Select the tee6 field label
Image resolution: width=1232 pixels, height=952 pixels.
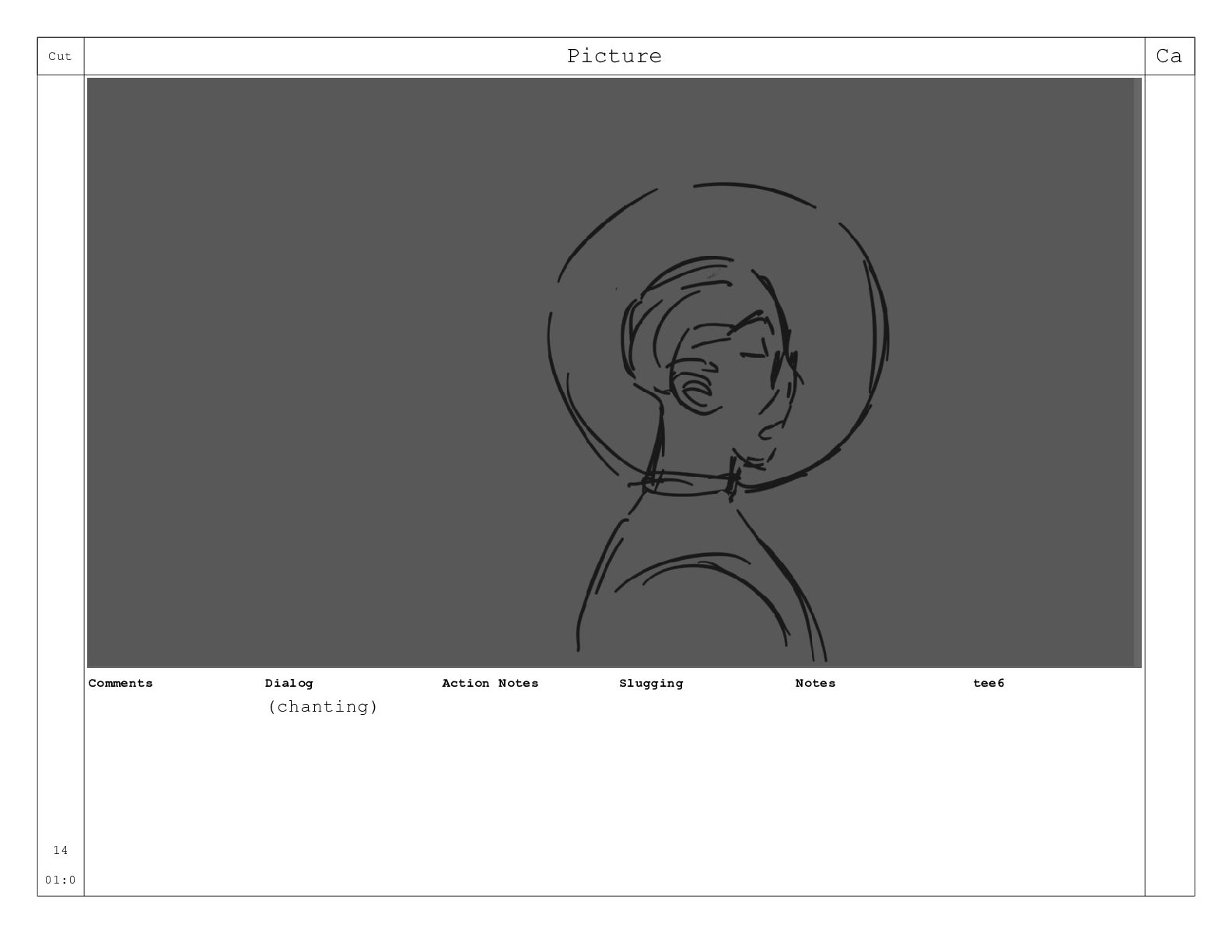pyautogui.click(x=989, y=683)
